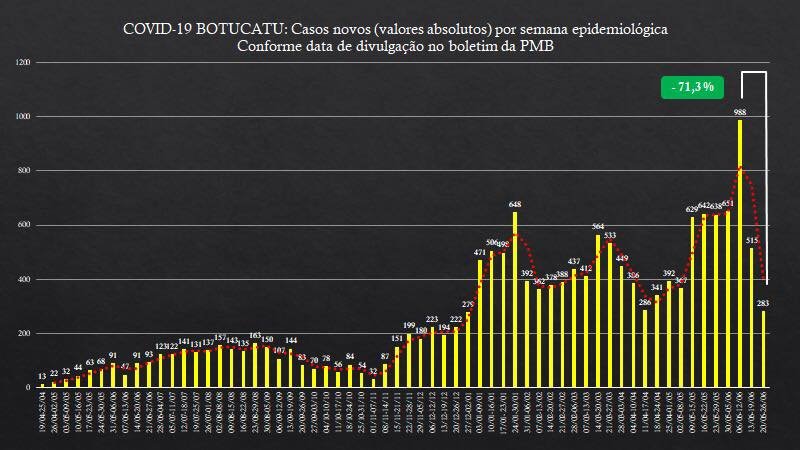Select the final bar labeled 283

[x=763, y=348]
